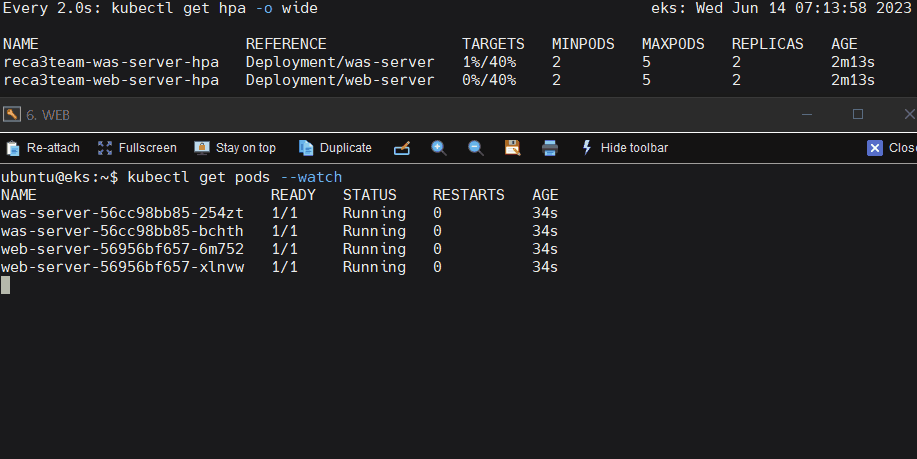Screen dimensions: 917x459
Task: Click the REPLICAS column header
Action: (767, 44)
